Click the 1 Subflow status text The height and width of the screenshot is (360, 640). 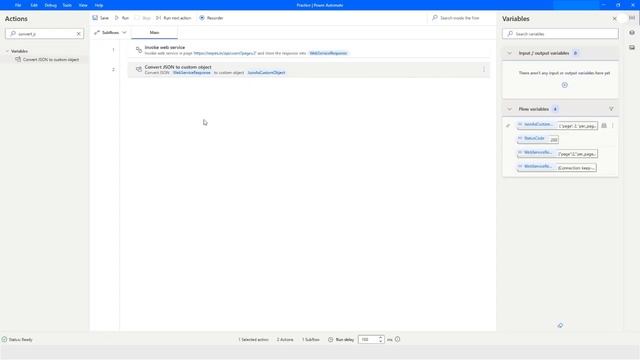[x=311, y=339]
